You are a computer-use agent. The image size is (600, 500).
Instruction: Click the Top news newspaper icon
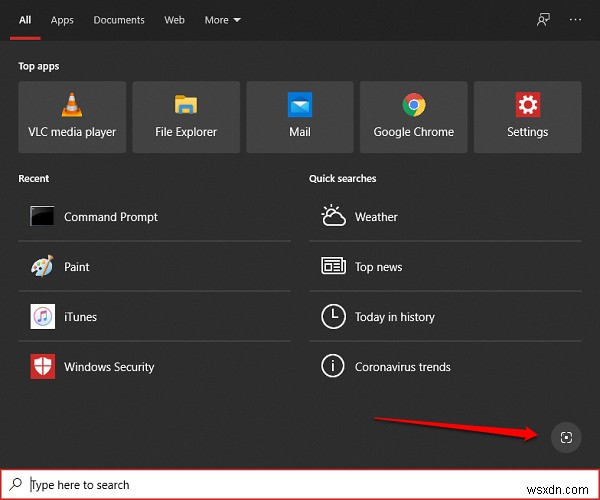(x=333, y=266)
